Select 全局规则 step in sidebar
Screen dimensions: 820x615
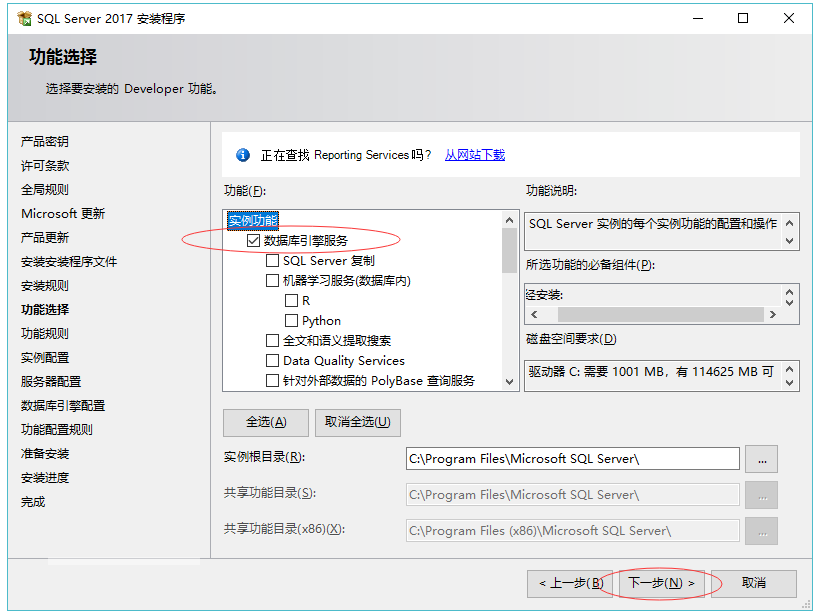click(45, 190)
